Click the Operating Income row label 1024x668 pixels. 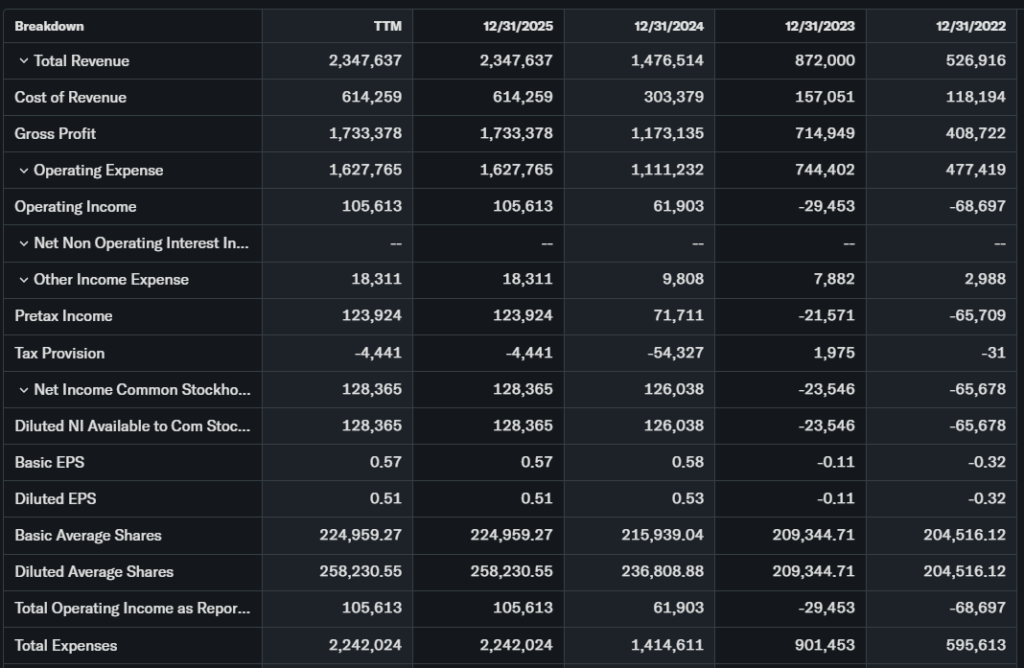[x=75, y=206]
